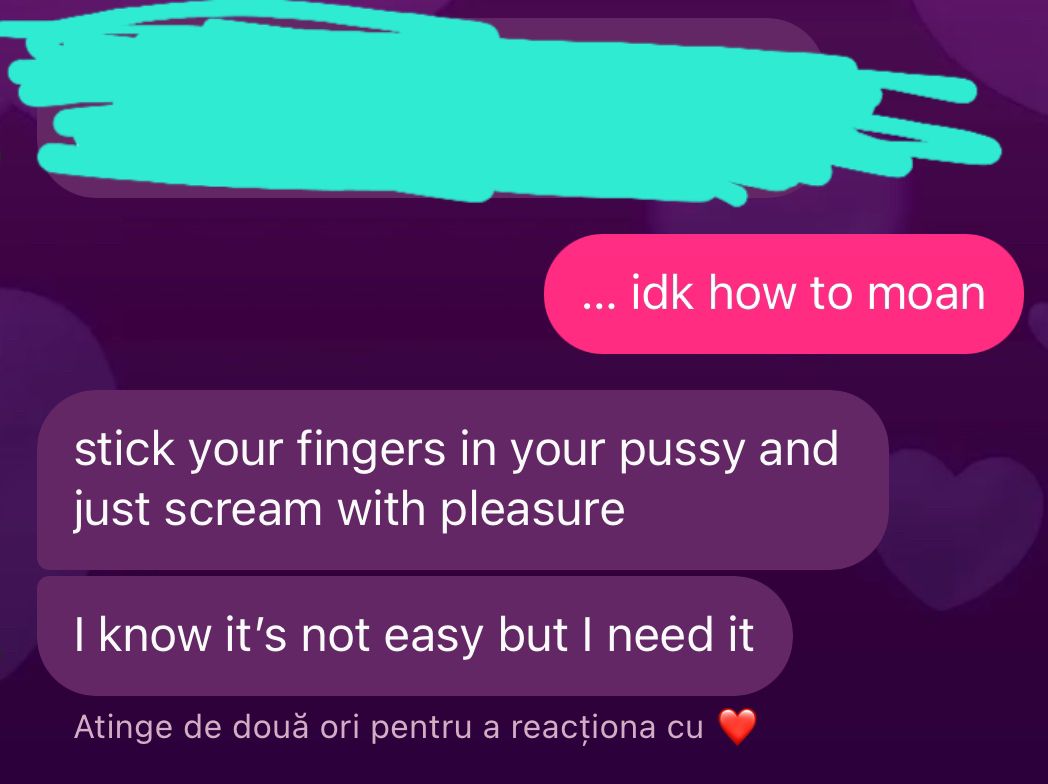Image resolution: width=1048 pixels, height=784 pixels.
Task: Click 'need it' in the last gray bubble
Action: [x=680, y=635]
